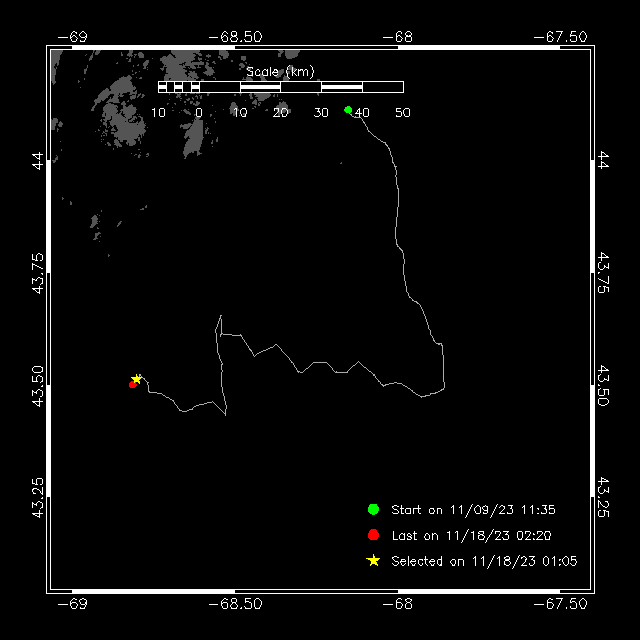
Task: Select the yellow star marker on the map
Action: [137, 379]
